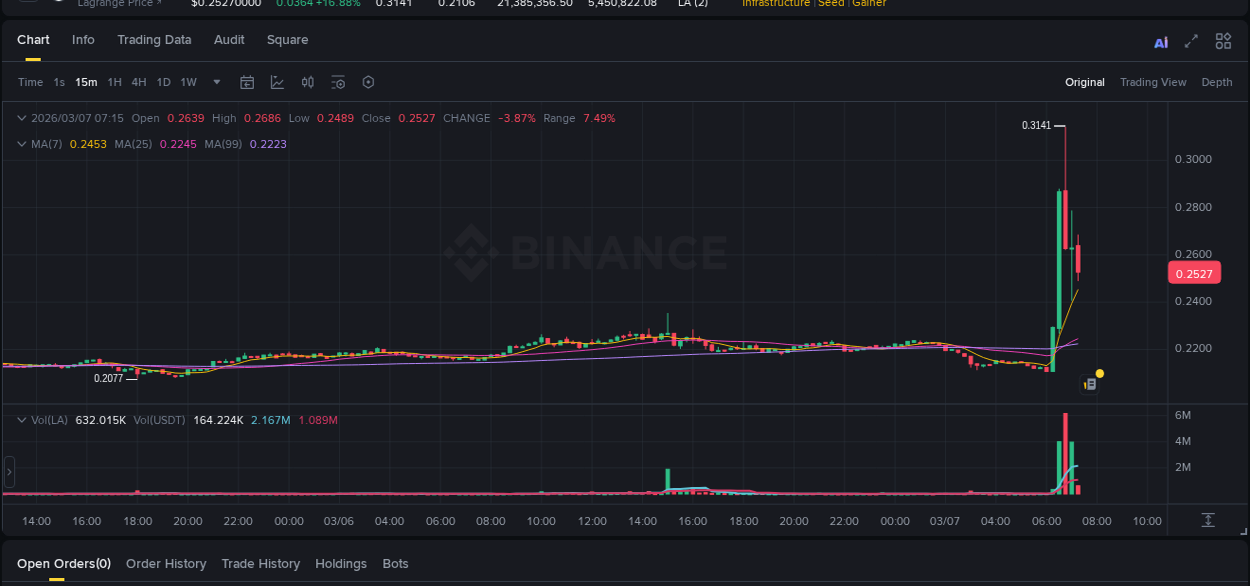Collapse the MA indicator row

pyautogui.click(x=20, y=143)
